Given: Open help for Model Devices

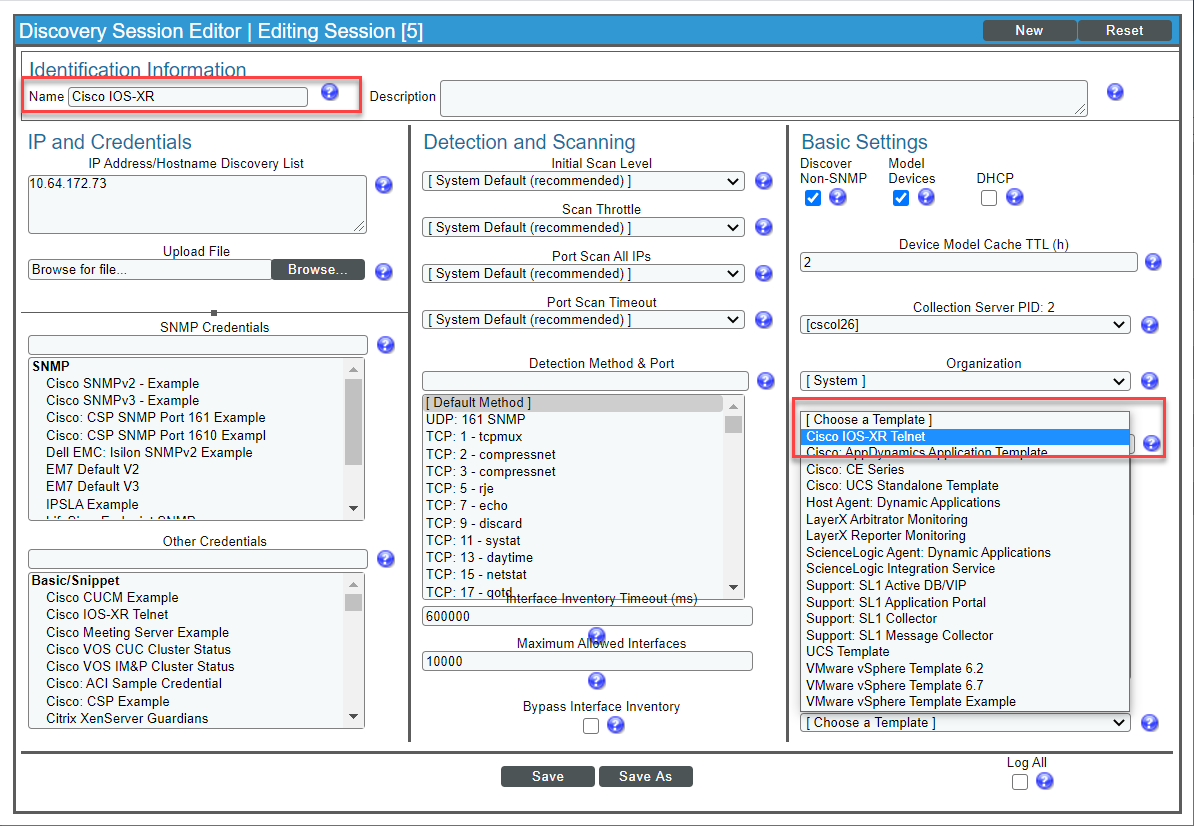Looking at the screenshot, I should tap(926, 197).
